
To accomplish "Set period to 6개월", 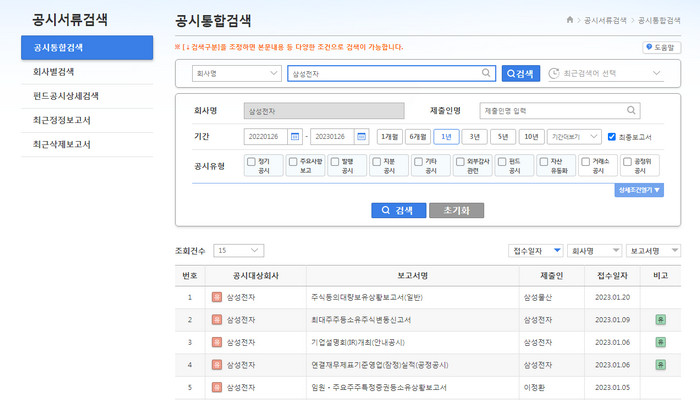I will (x=418, y=137).
